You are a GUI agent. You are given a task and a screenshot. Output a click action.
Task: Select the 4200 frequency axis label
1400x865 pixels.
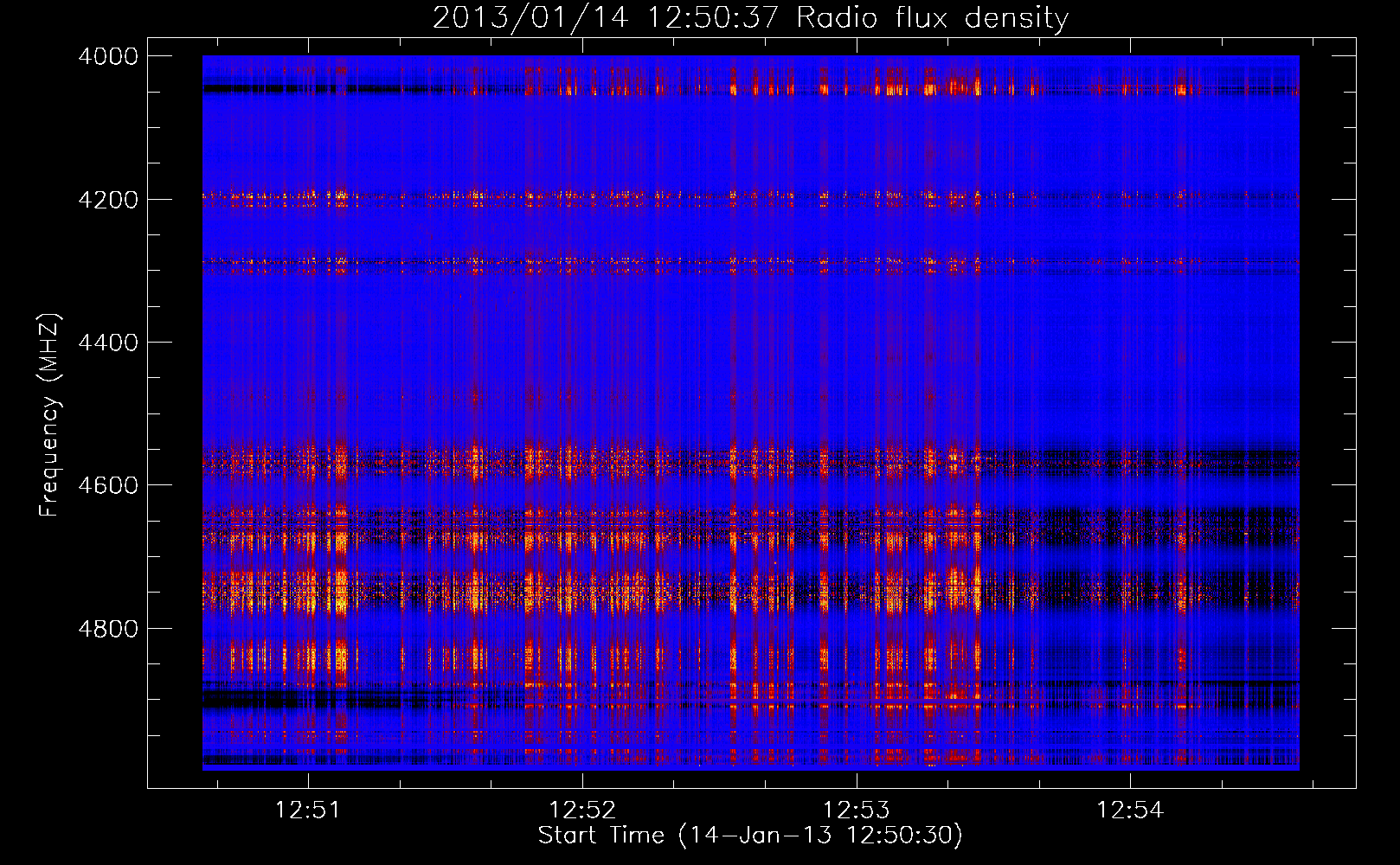(x=108, y=200)
